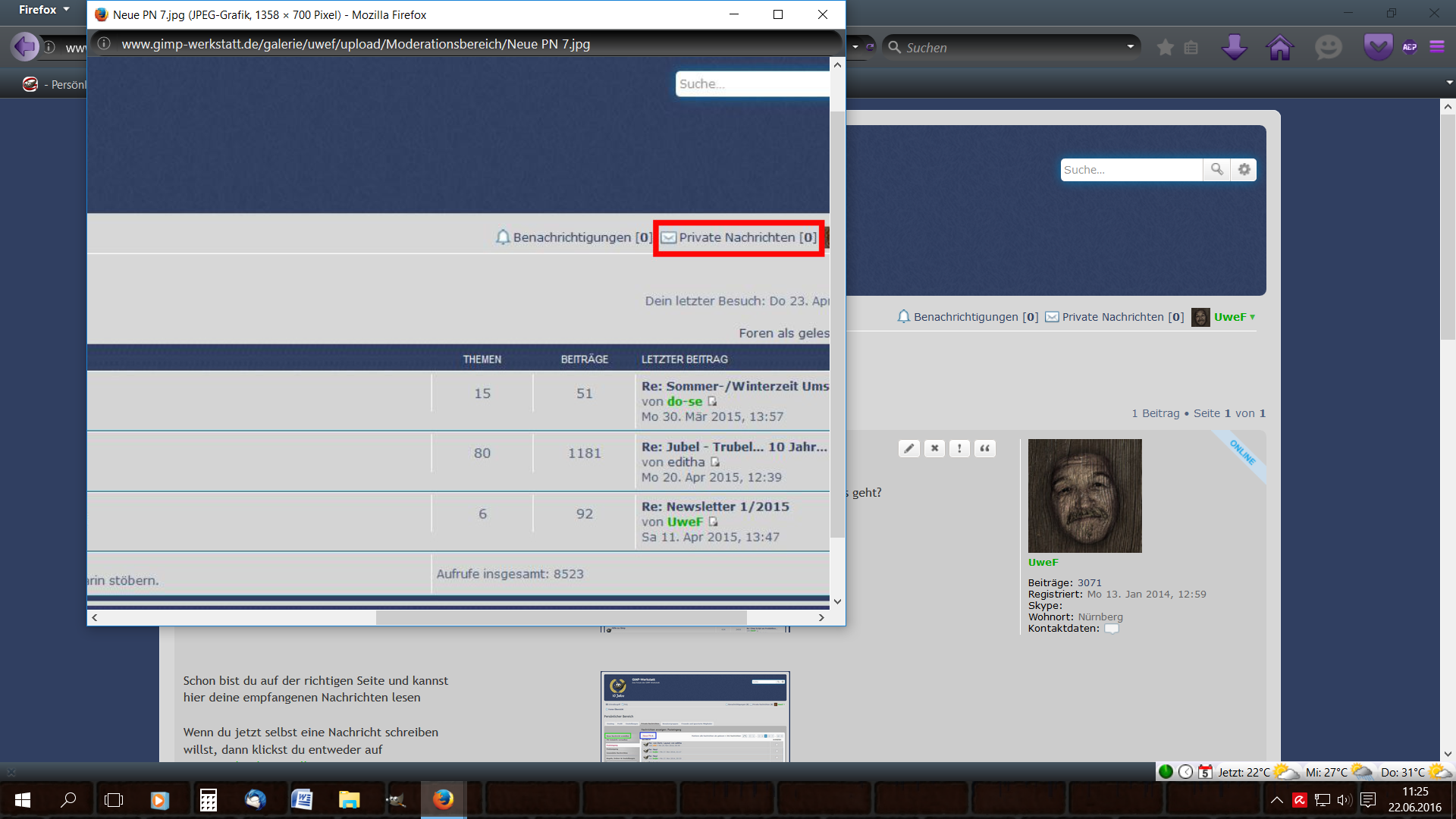Viewport: 1456px width, 819px height.
Task: Click the Pocket icon in toolbar
Action: [x=1378, y=47]
